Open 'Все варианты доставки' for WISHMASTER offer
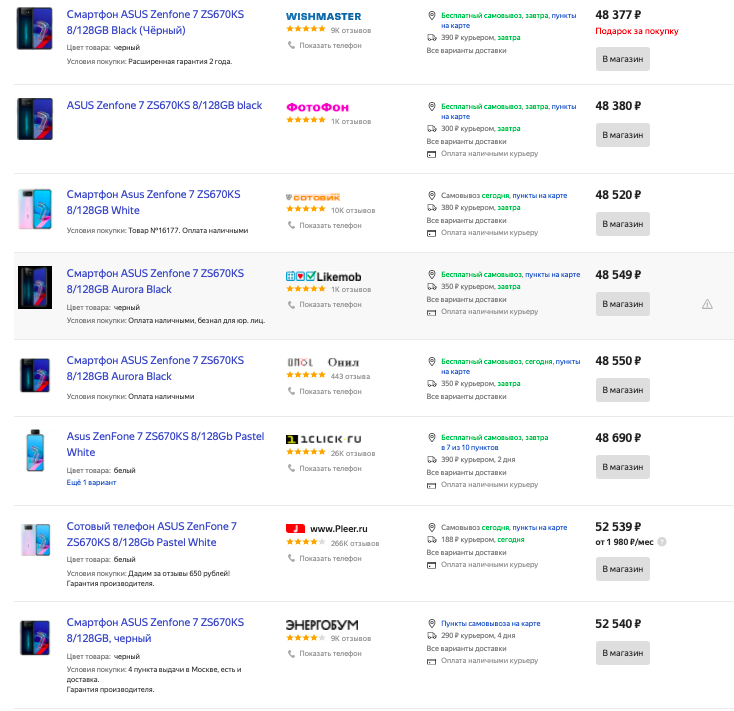This screenshot has width=734, height=711. [x=460, y=50]
